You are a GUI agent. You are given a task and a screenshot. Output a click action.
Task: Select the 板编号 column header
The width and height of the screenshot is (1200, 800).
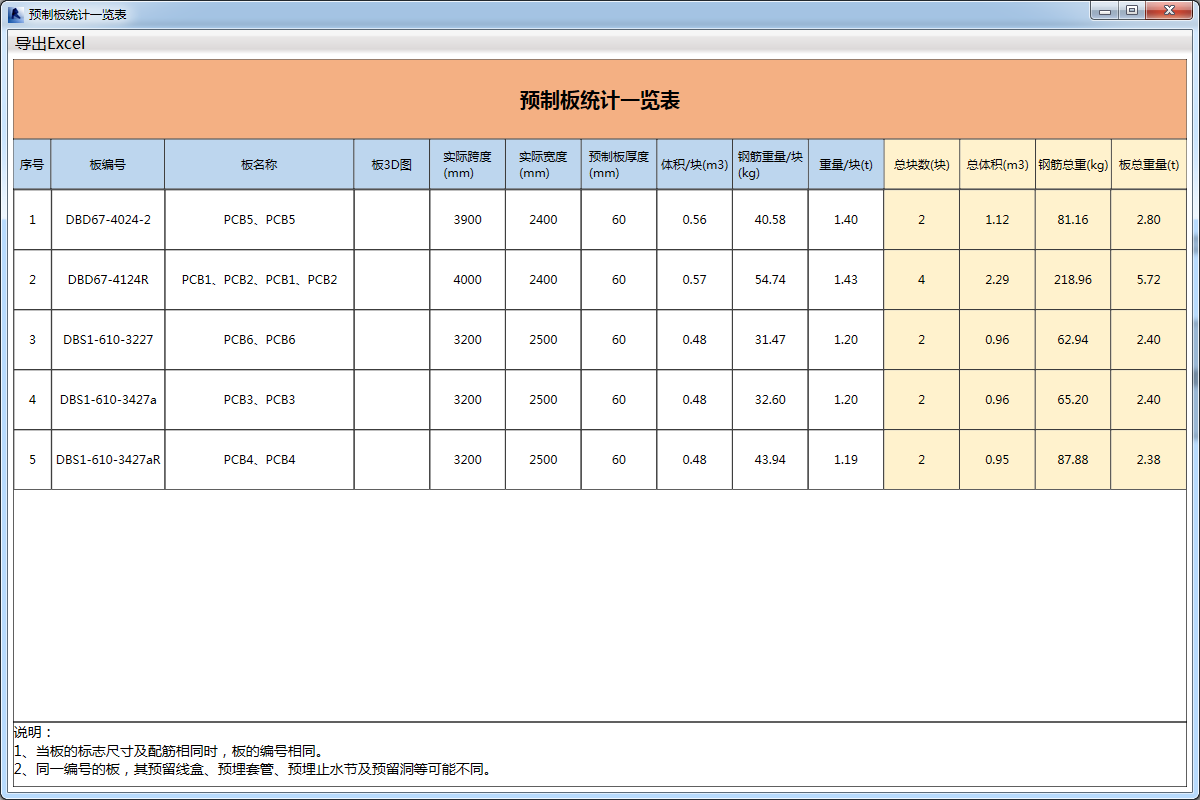point(108,165)
